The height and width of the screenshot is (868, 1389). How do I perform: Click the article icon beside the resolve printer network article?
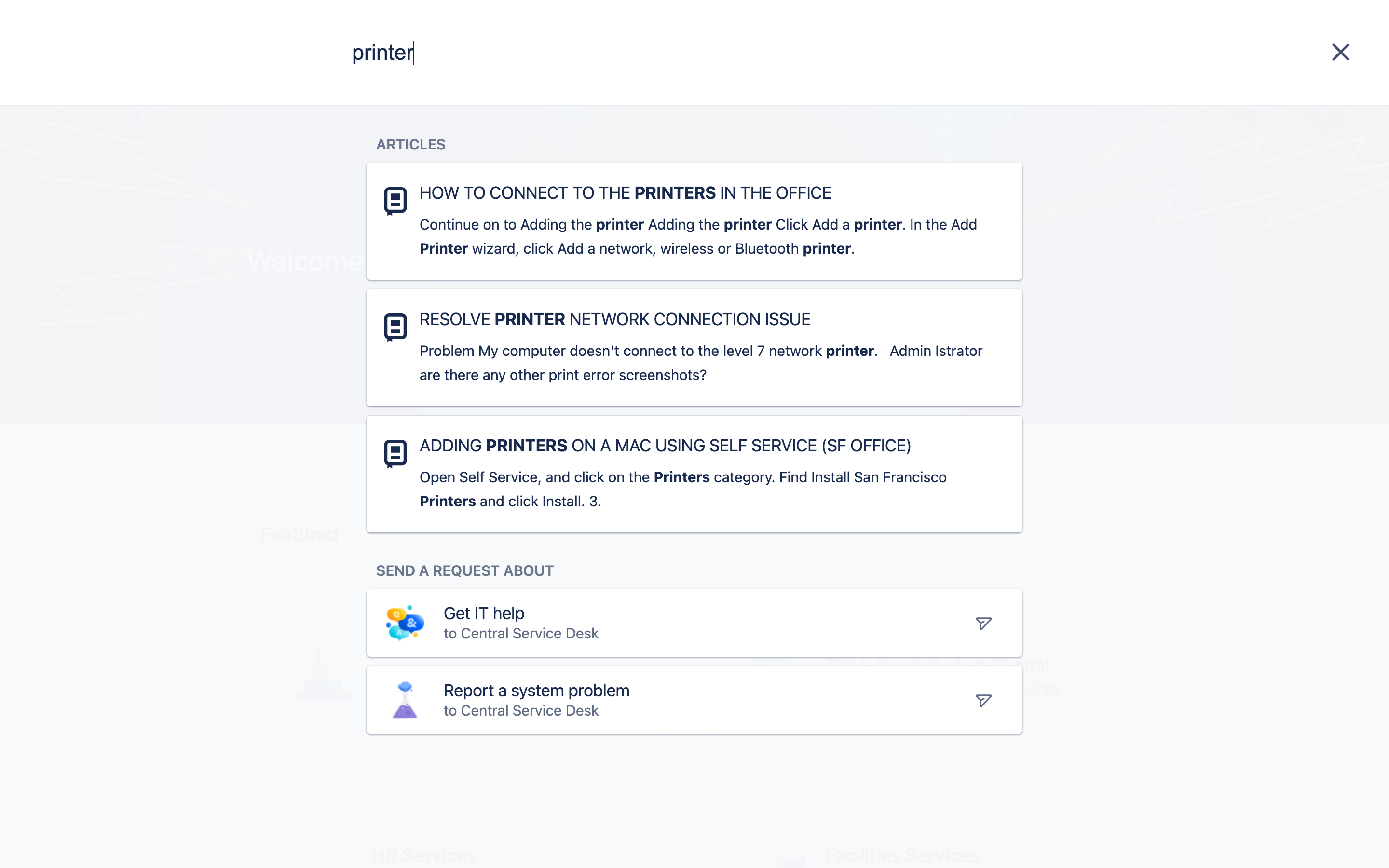click(x=395, y=327)
